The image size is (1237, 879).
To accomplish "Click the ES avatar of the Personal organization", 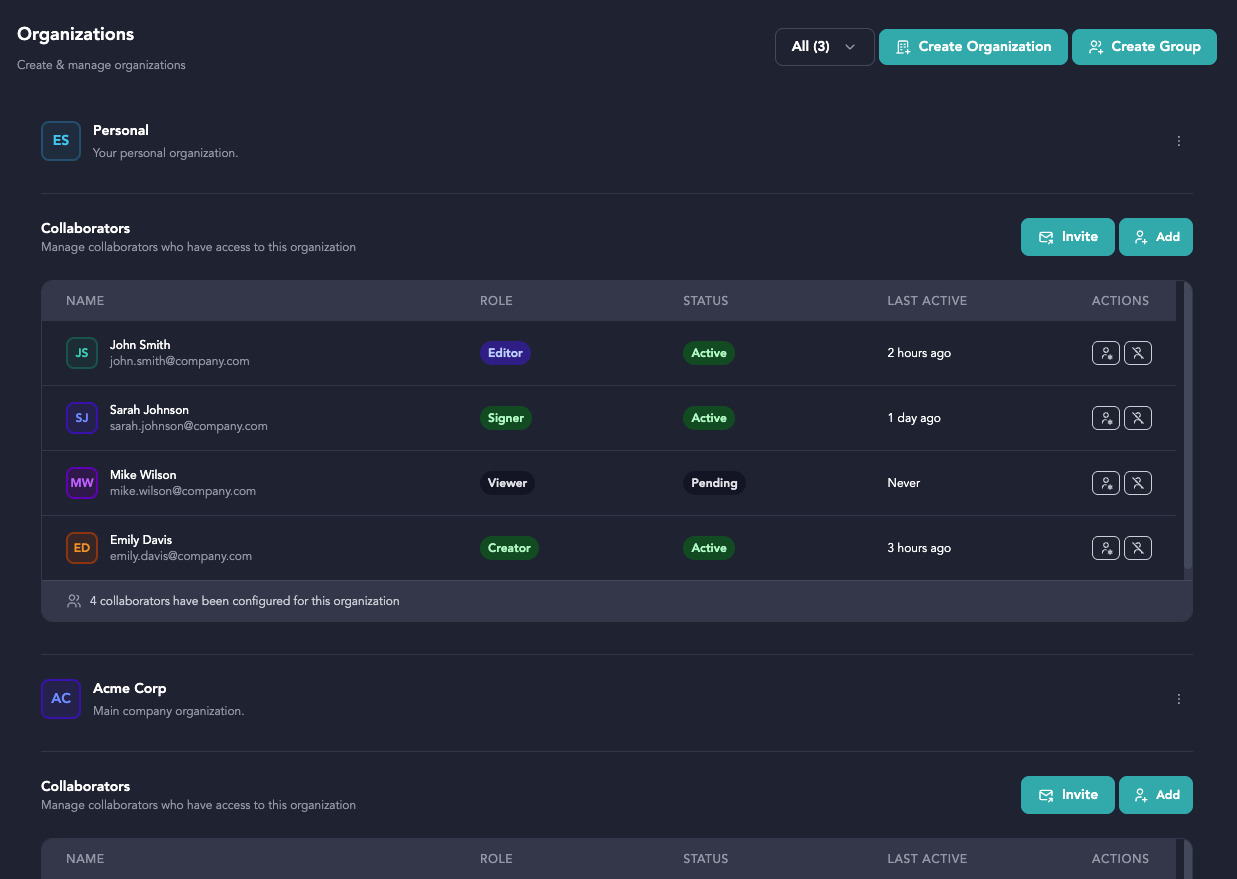I will pyautogui.click(x=61, y=141).
